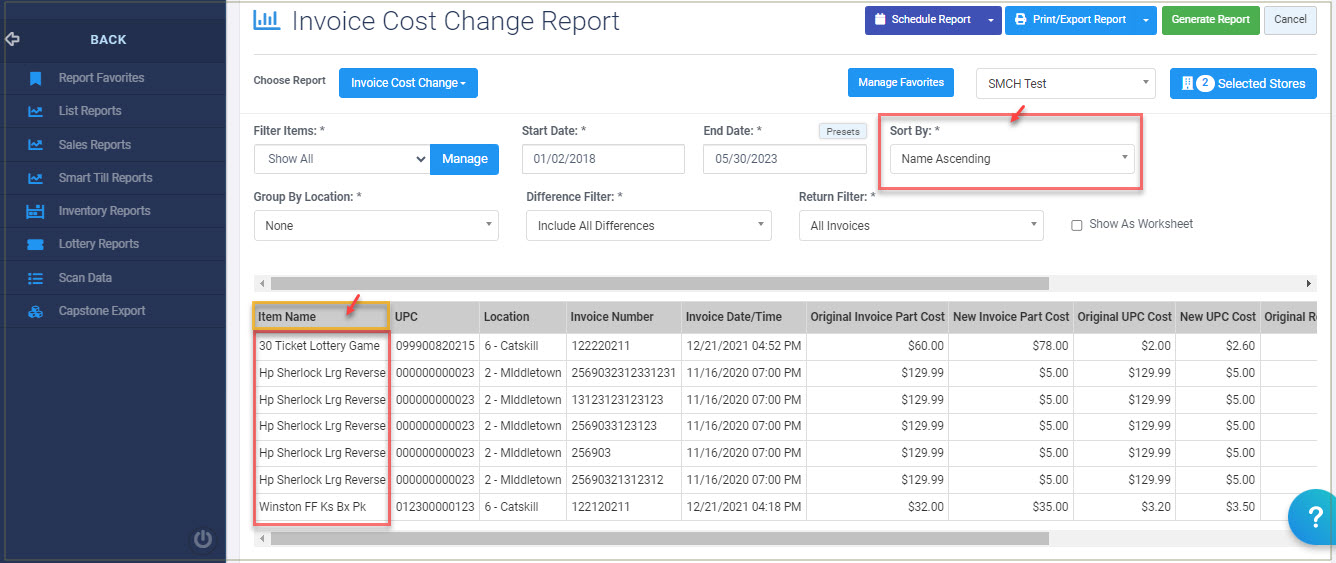The width and height of the screenshot is (1336, 563).
Task: Click the back arrow icon in sidebar
Action: (12, 39)
